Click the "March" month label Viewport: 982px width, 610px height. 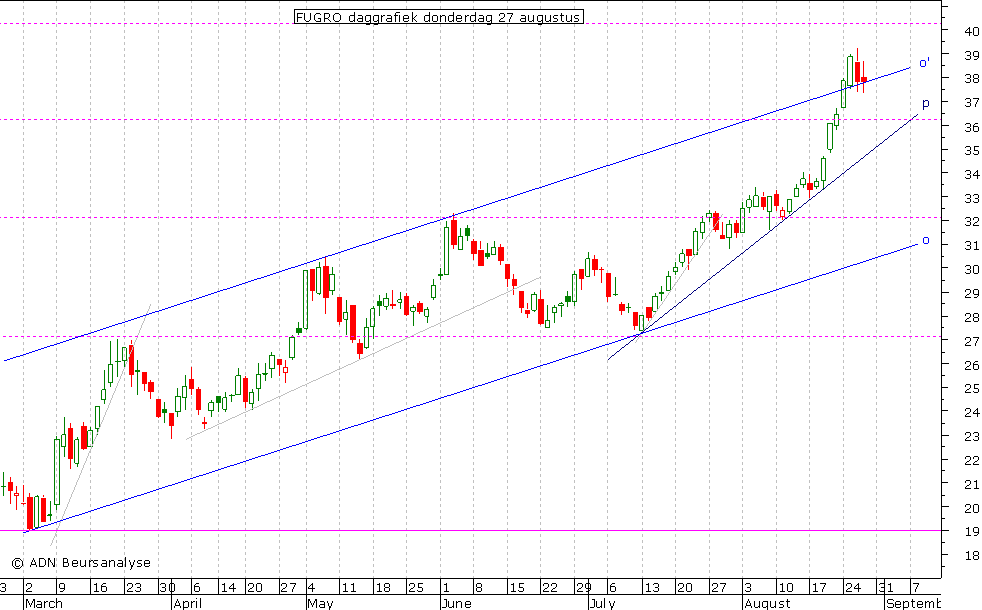(44, 604)
